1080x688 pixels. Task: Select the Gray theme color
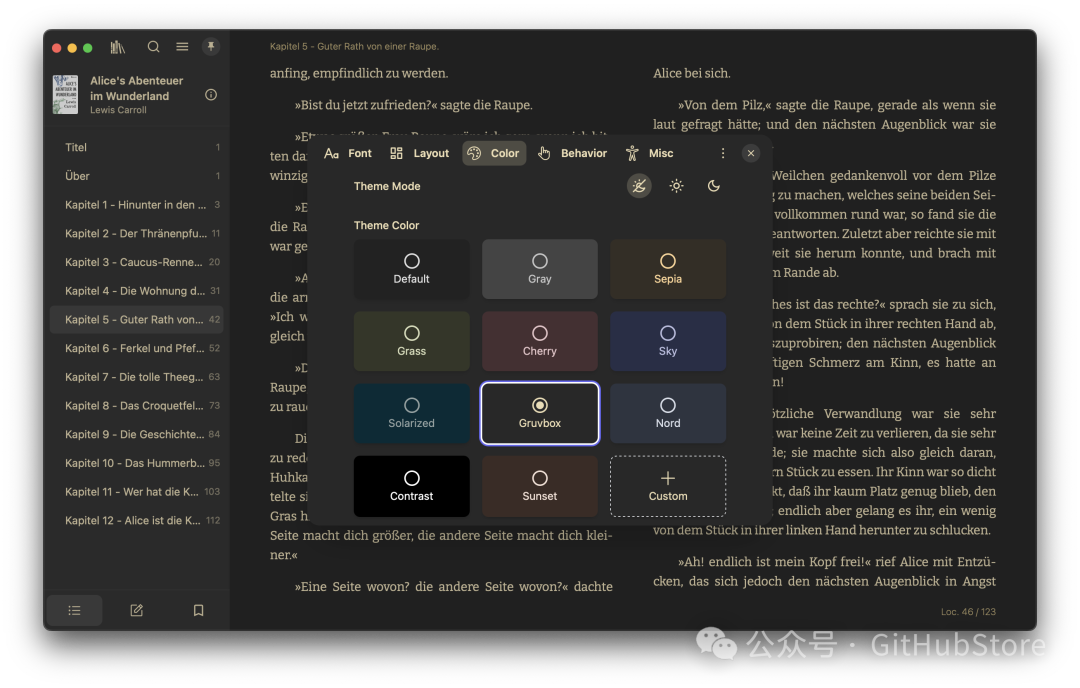[x=540, y=269]
